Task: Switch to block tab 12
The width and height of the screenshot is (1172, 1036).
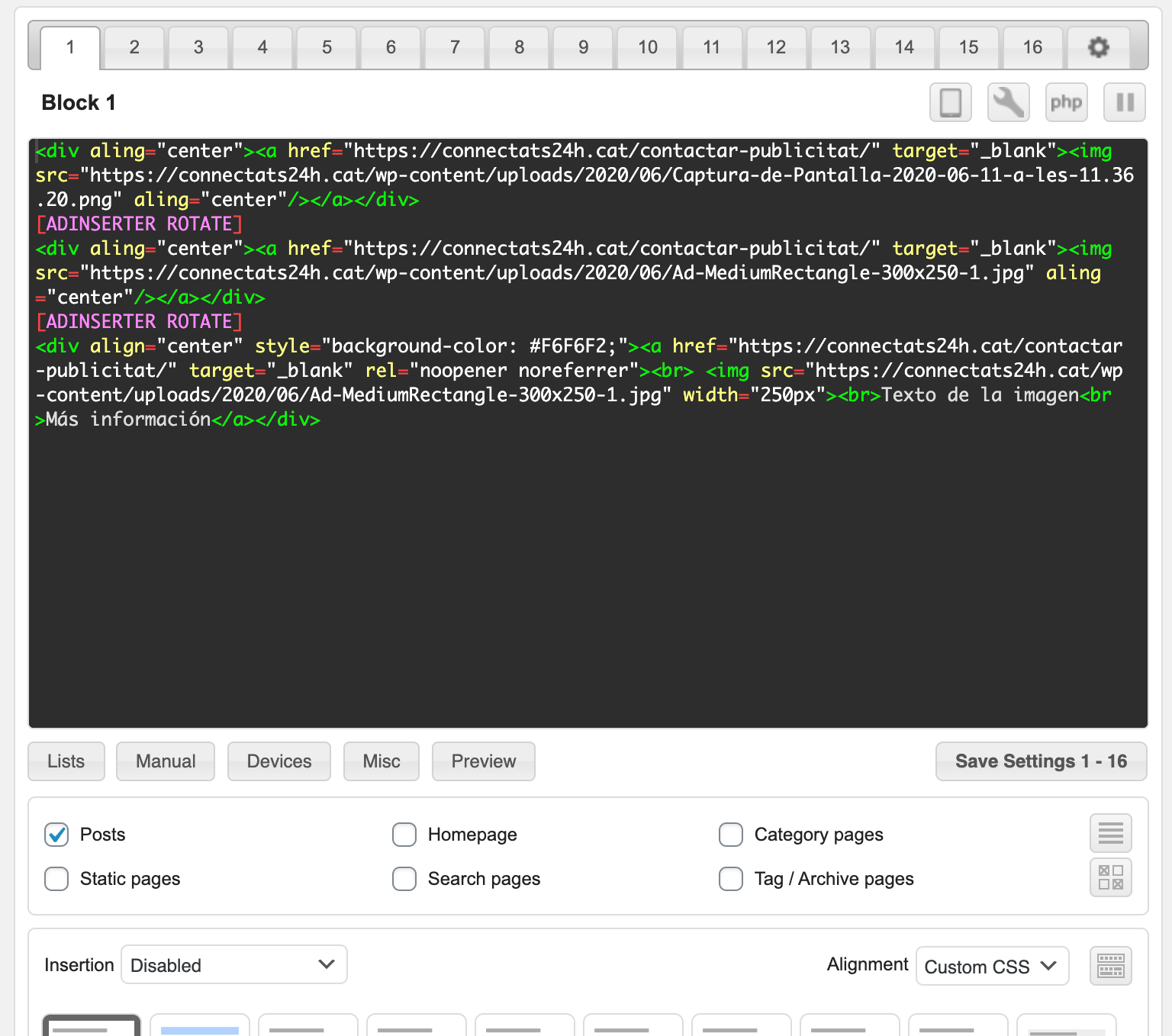Action: click(776, 48)
